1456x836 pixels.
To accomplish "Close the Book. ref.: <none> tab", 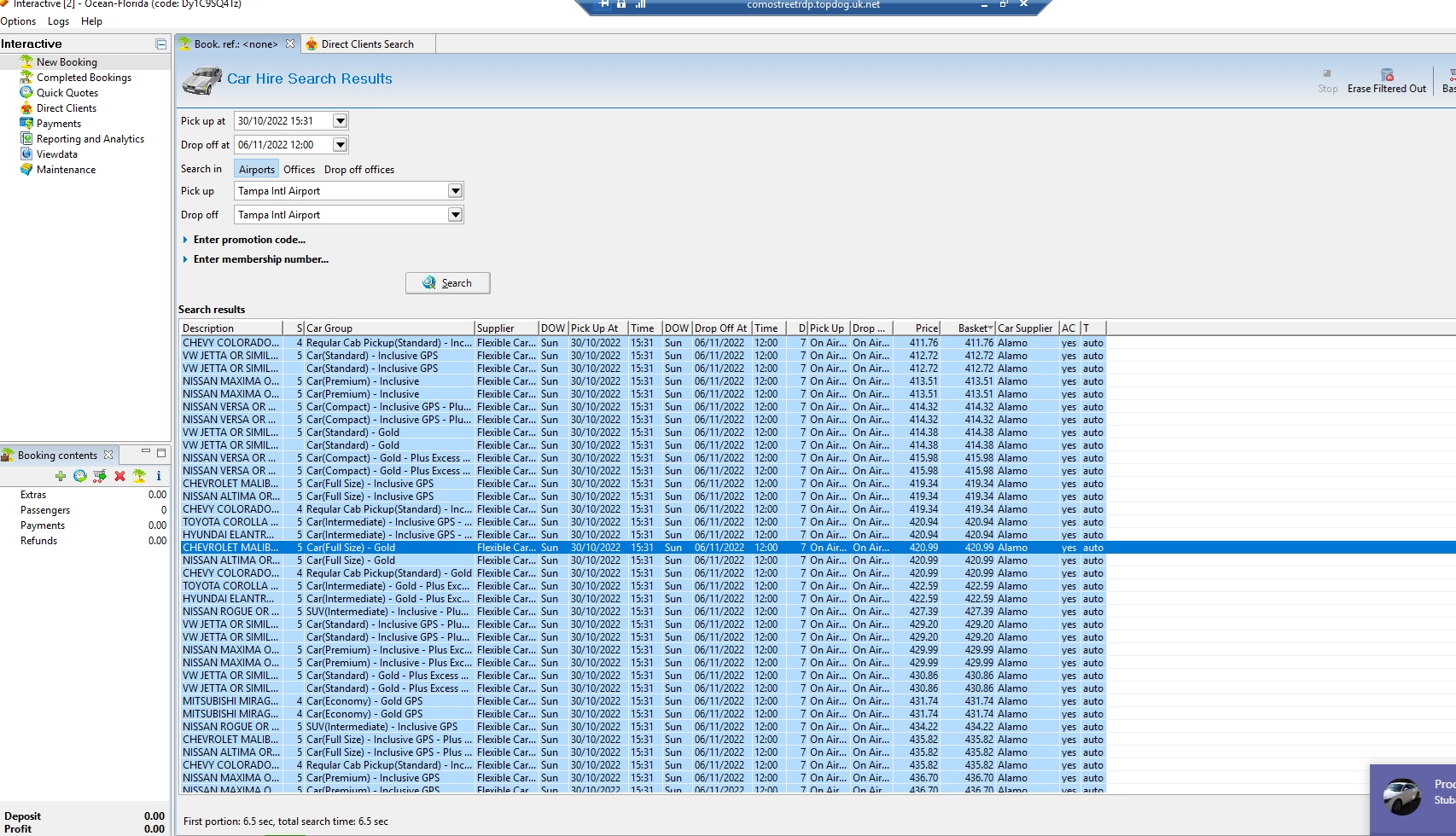I will click(290, 44).
